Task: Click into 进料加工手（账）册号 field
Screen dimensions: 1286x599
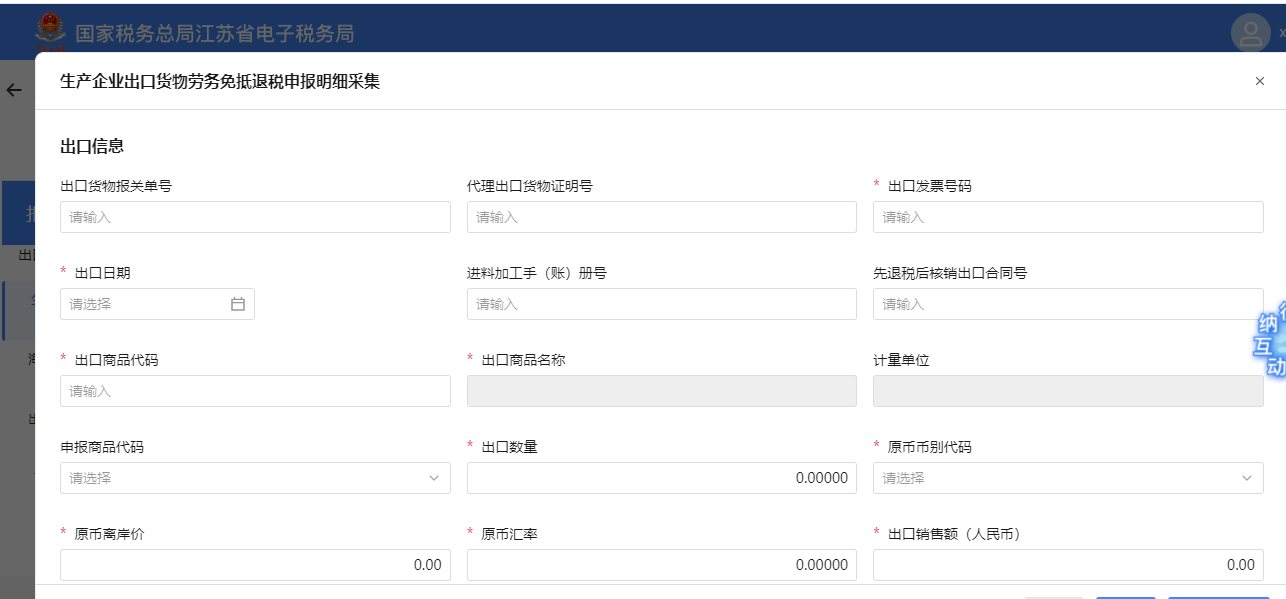Action: click(661, 304)
